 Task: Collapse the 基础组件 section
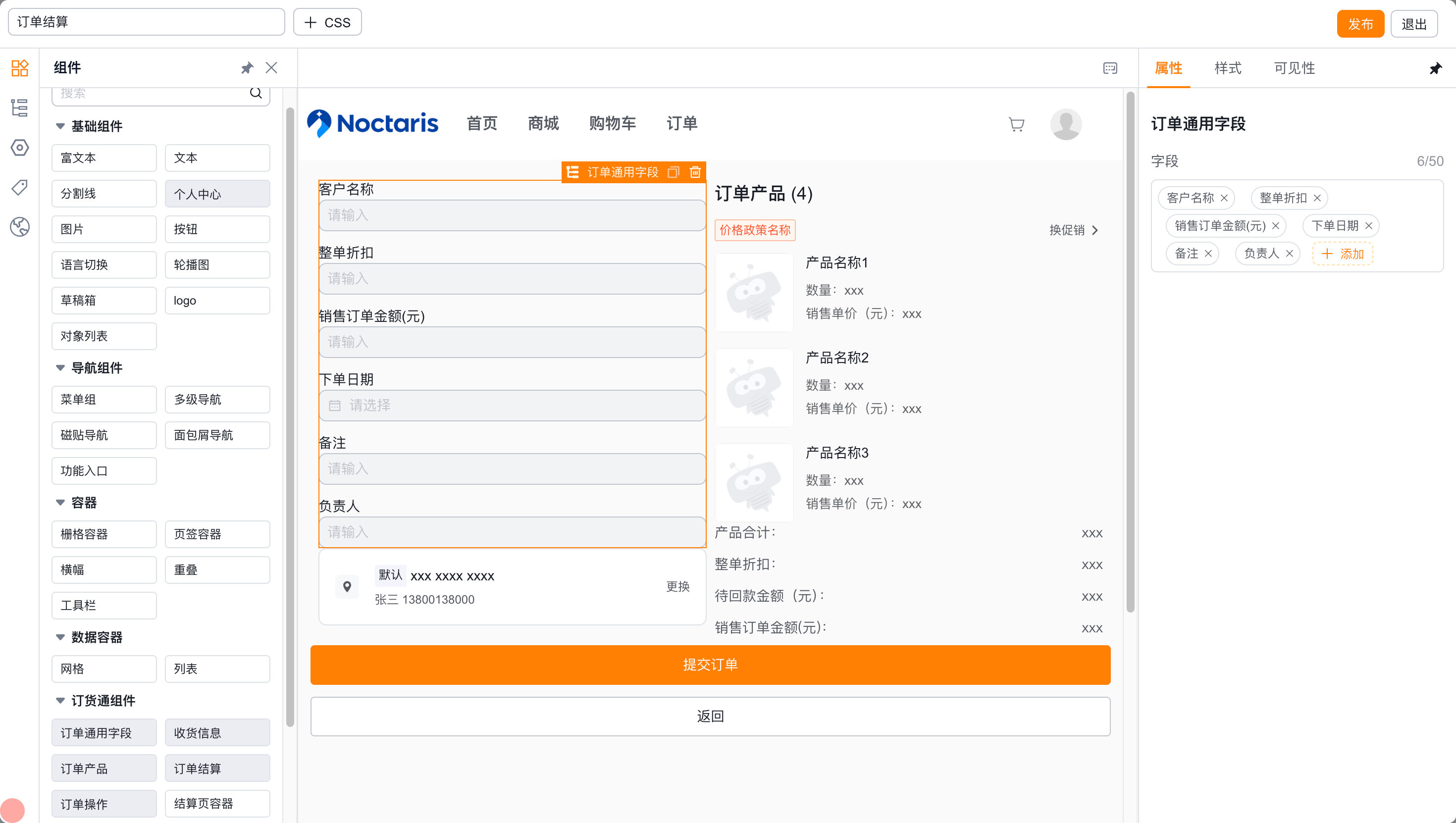tap(60, 126)
